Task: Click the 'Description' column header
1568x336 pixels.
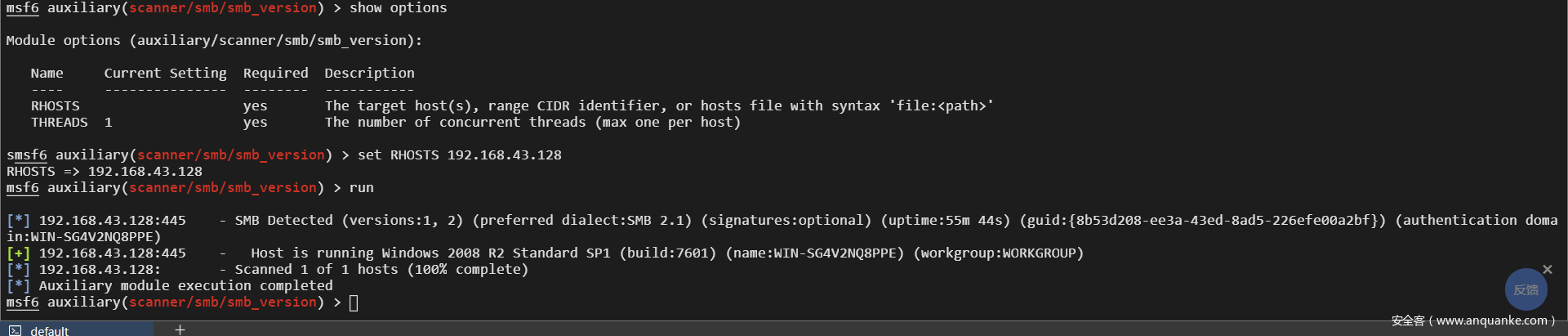Action: 369,74
